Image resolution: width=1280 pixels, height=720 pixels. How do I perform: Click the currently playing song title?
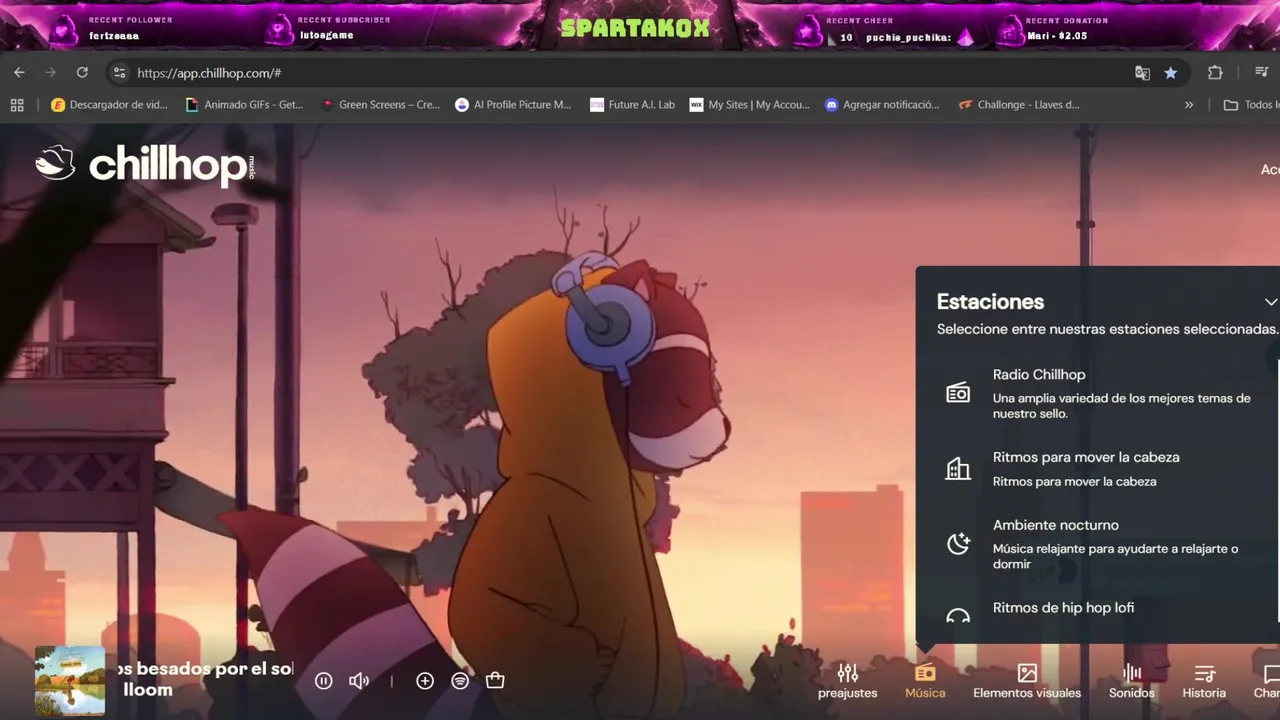click(x=205, y=668)
